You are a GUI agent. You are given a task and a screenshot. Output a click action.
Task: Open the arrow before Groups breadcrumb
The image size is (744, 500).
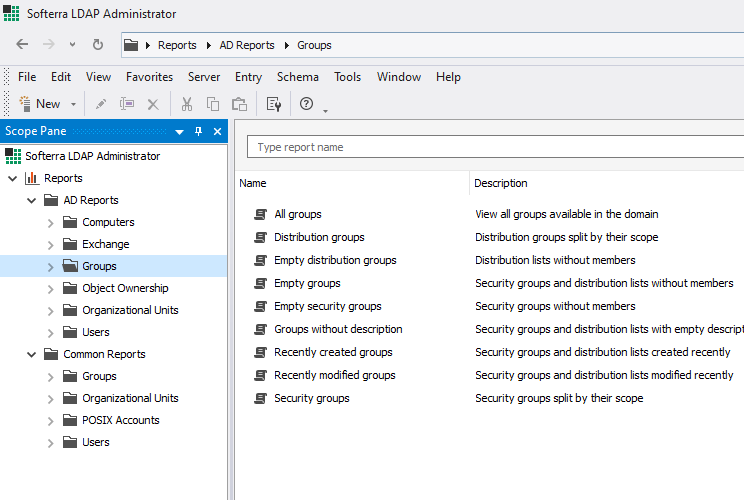(x=287, y=45)
